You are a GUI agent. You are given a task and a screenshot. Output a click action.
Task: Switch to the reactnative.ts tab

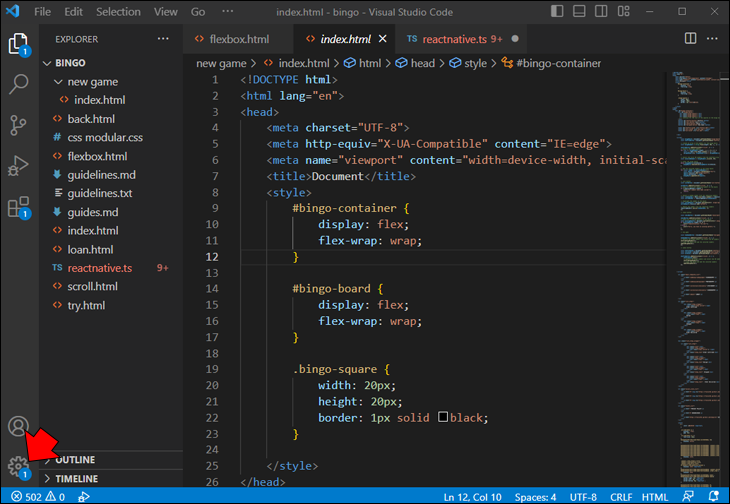click(461, 39)
